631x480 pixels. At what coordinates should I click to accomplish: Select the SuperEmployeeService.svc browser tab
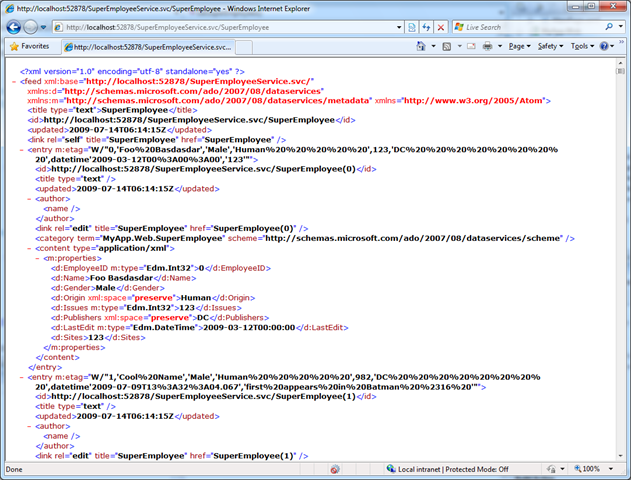144,46
